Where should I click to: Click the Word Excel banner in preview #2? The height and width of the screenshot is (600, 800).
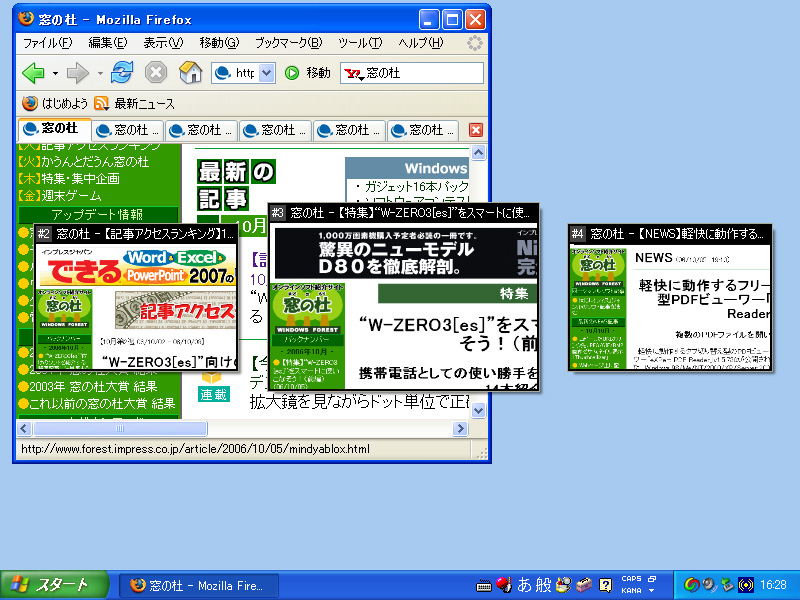coord(138,267)
